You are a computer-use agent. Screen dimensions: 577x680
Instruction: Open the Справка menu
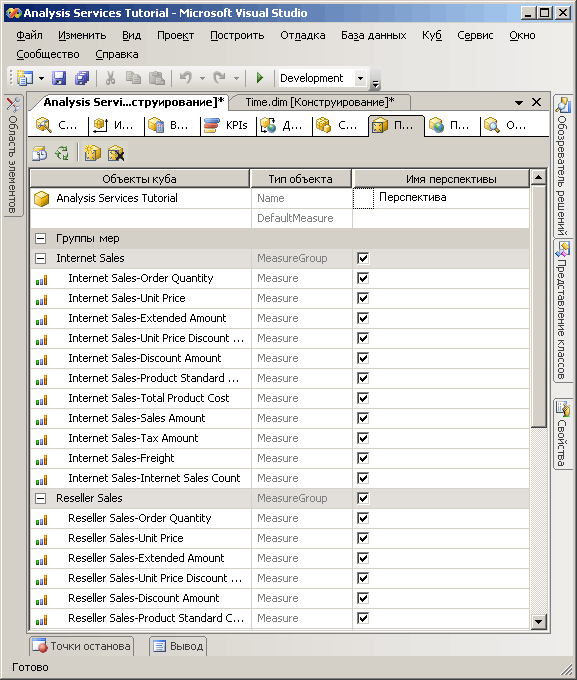tap(117, 55)
